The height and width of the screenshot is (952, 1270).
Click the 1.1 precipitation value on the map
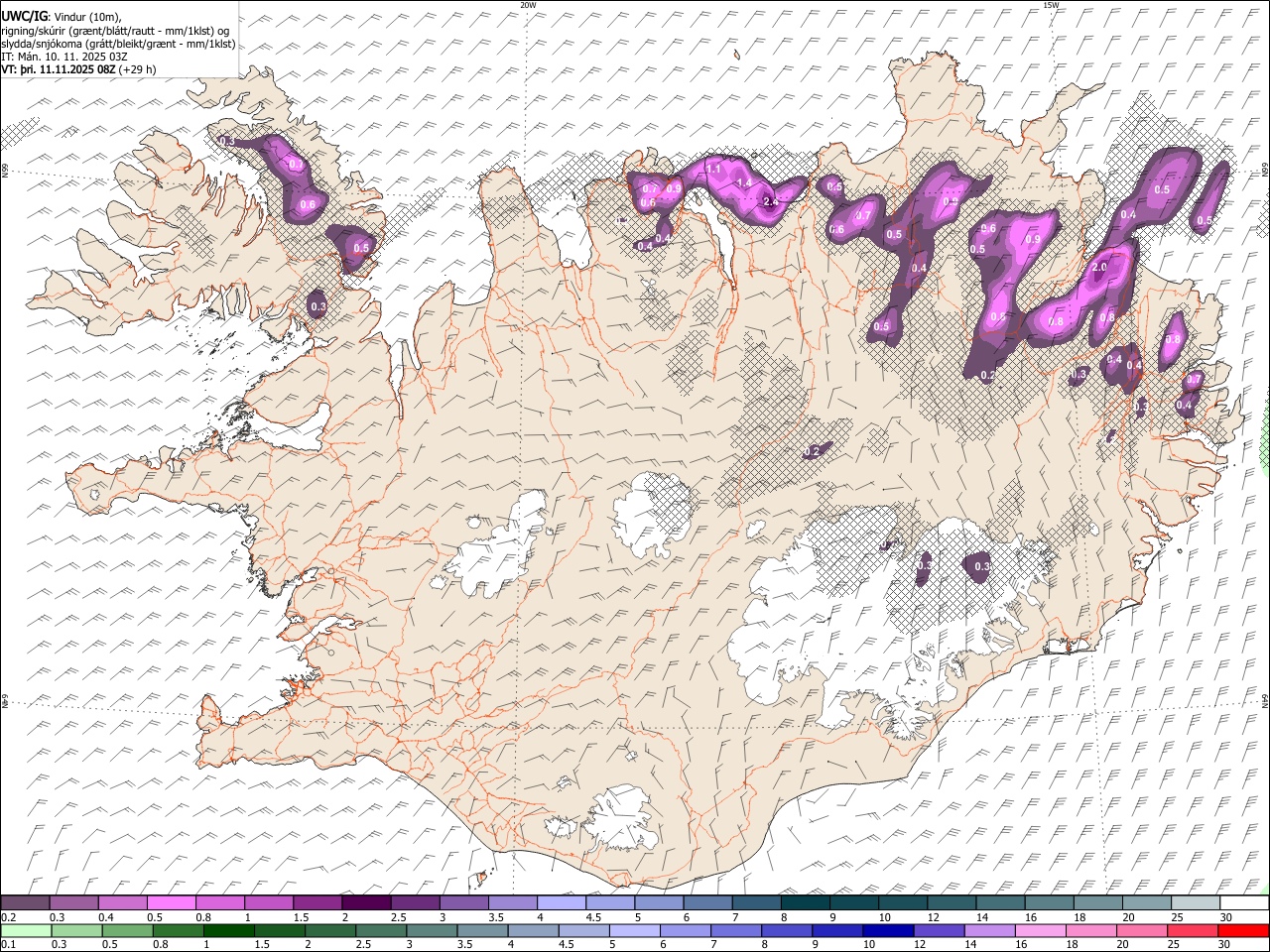point(713,170)
